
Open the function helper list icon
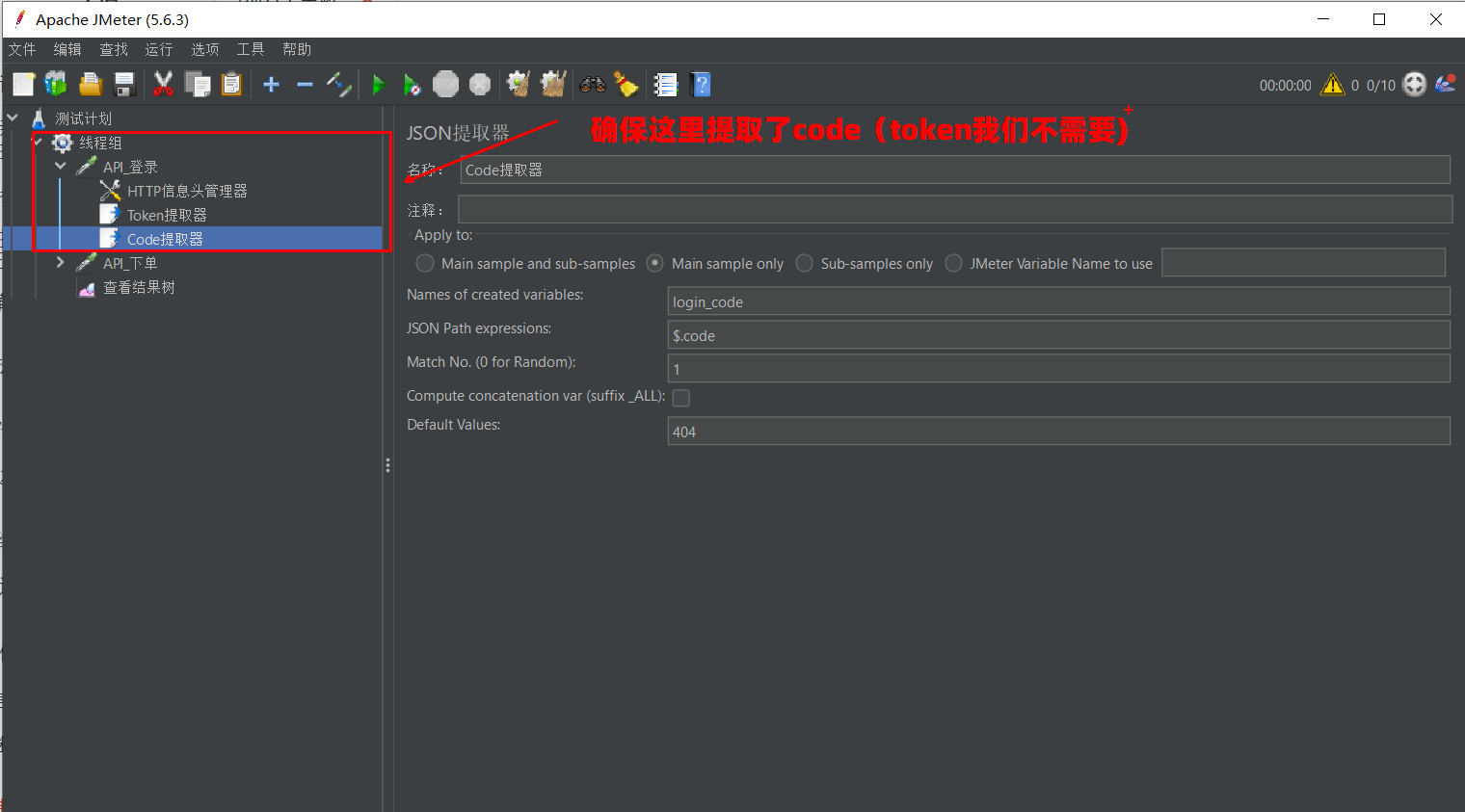666,85
